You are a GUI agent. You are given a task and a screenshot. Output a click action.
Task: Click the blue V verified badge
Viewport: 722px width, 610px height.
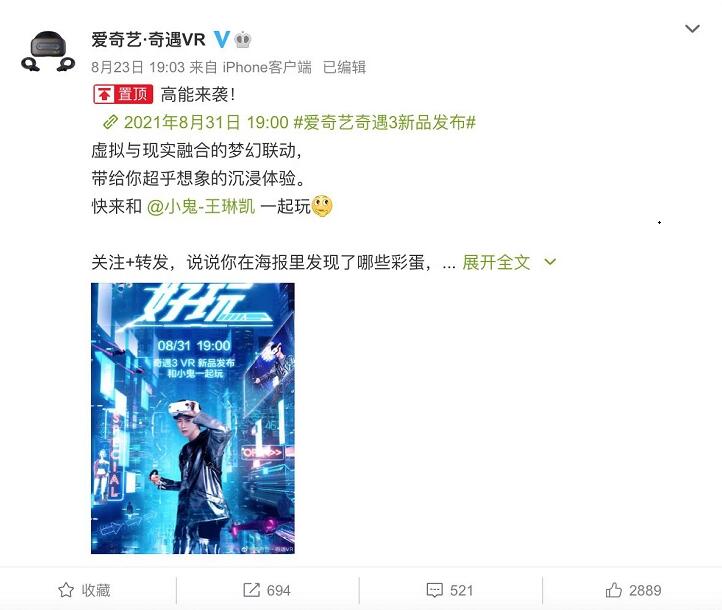click(x=221, y=40)
